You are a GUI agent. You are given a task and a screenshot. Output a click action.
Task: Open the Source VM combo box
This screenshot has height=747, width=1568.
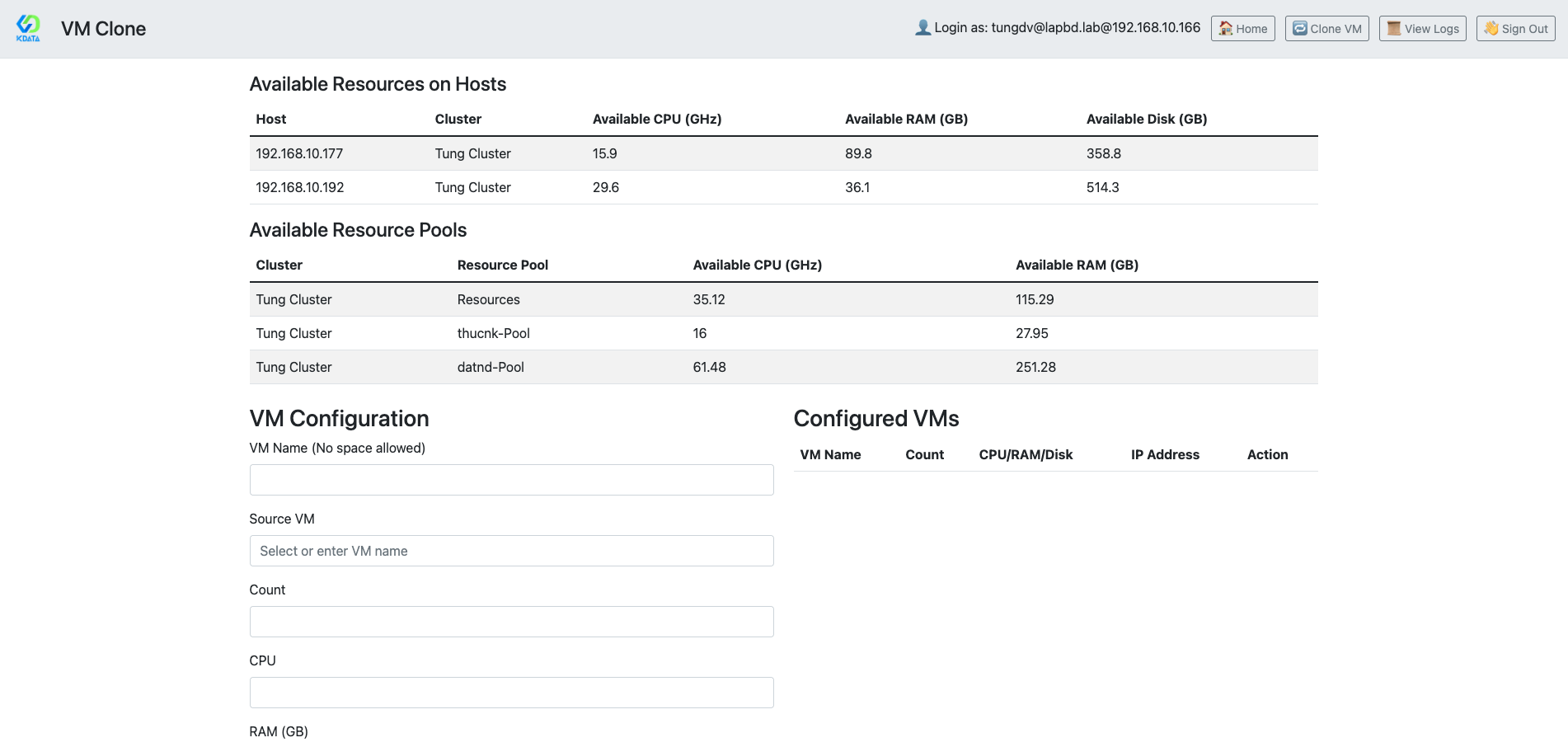(x=511, y=551)
